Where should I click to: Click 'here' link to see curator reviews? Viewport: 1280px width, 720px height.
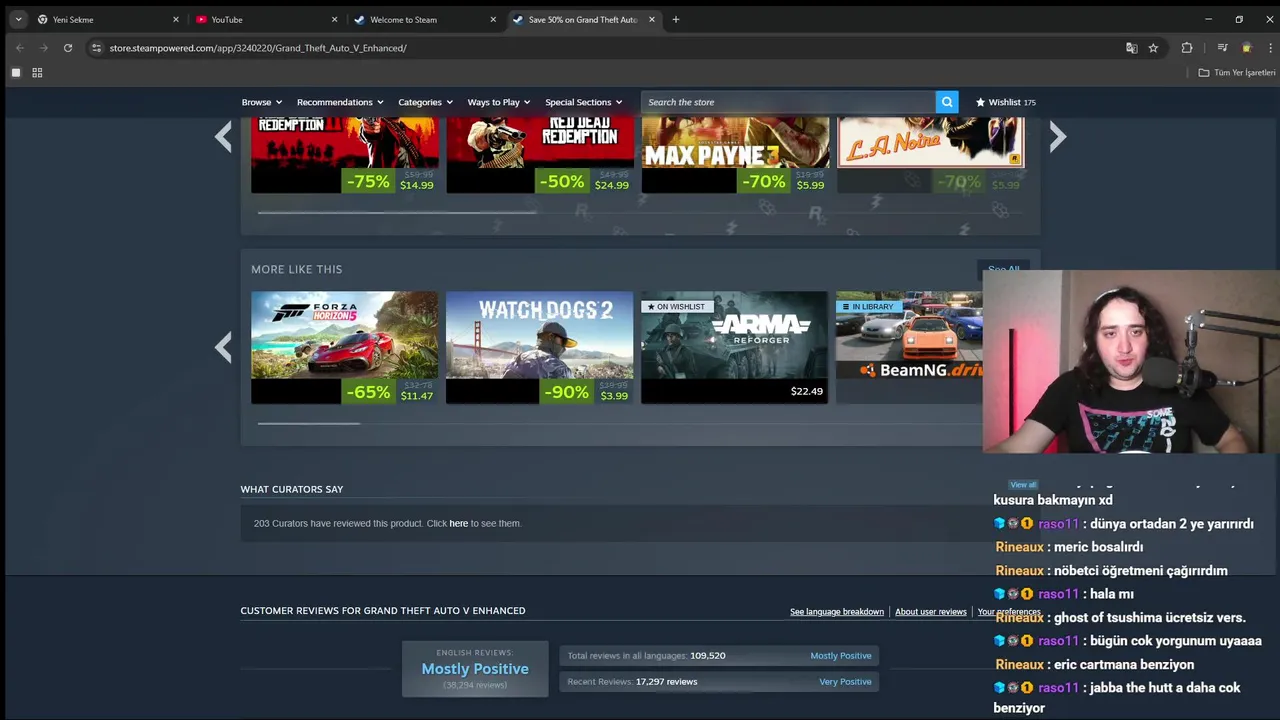(x=458, y=523)
